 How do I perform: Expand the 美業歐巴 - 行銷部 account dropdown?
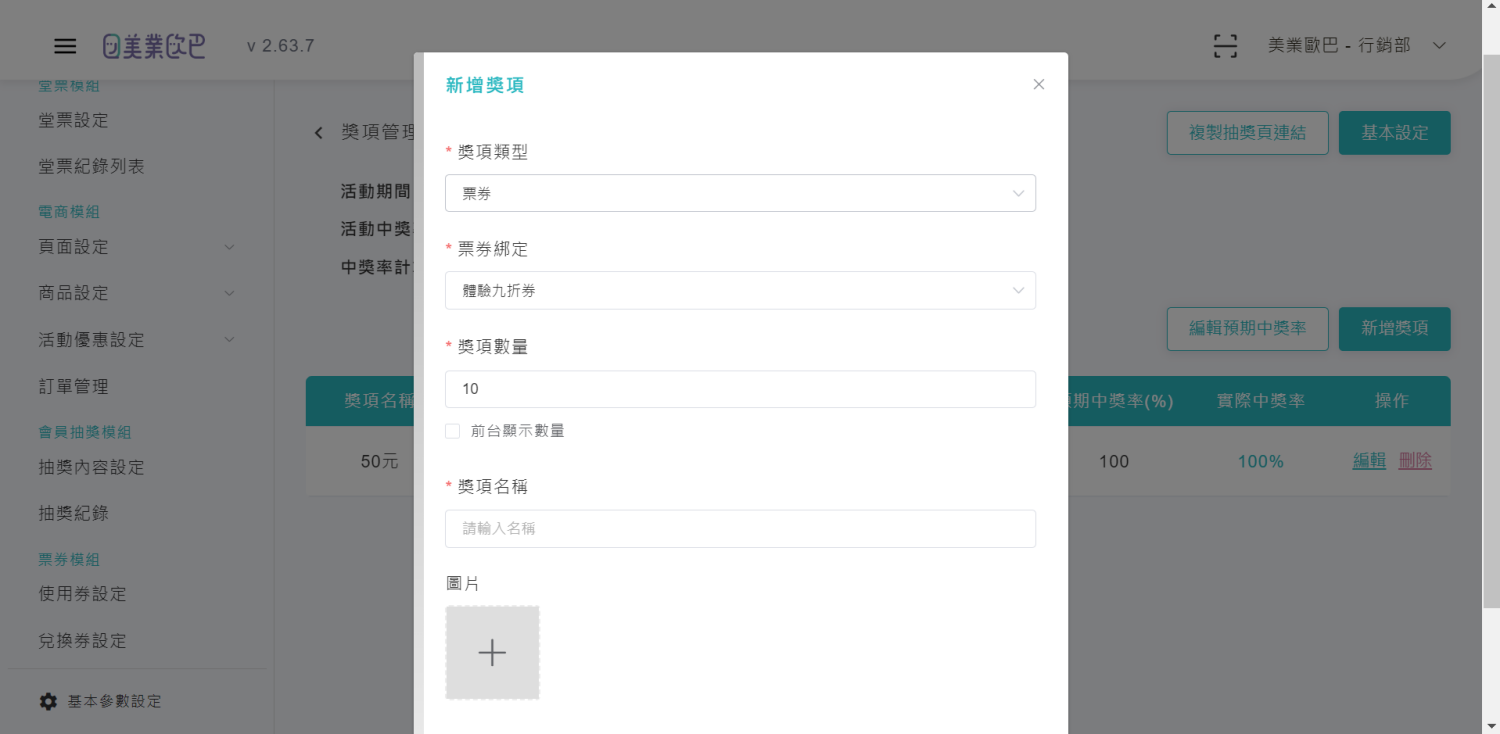pos(1357,46)
